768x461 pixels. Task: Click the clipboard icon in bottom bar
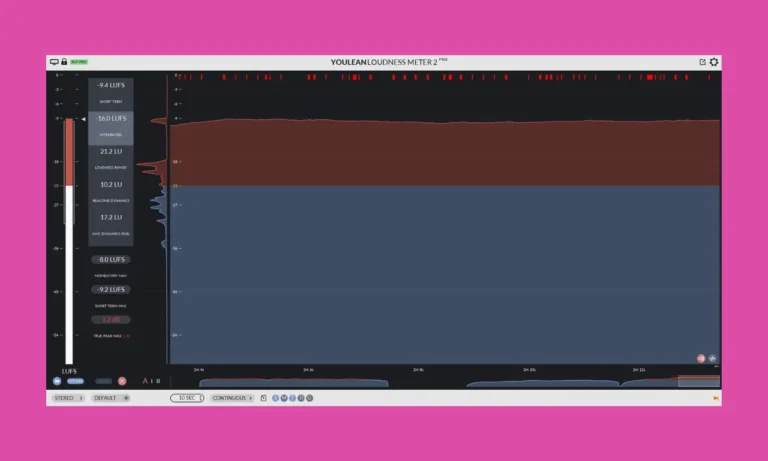click(264, 398)
